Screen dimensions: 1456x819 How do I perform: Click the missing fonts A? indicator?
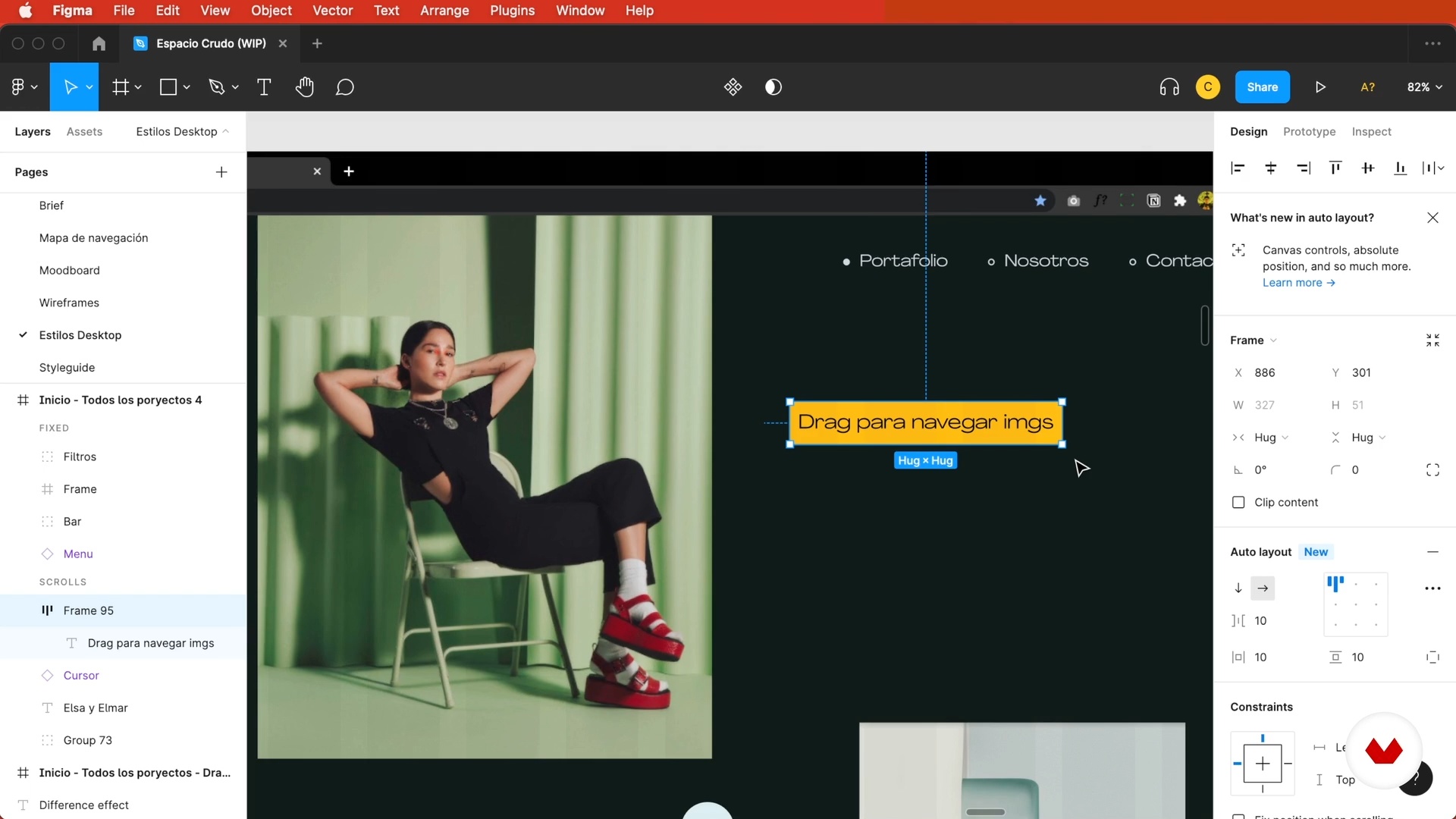(x=1367, y=87)
